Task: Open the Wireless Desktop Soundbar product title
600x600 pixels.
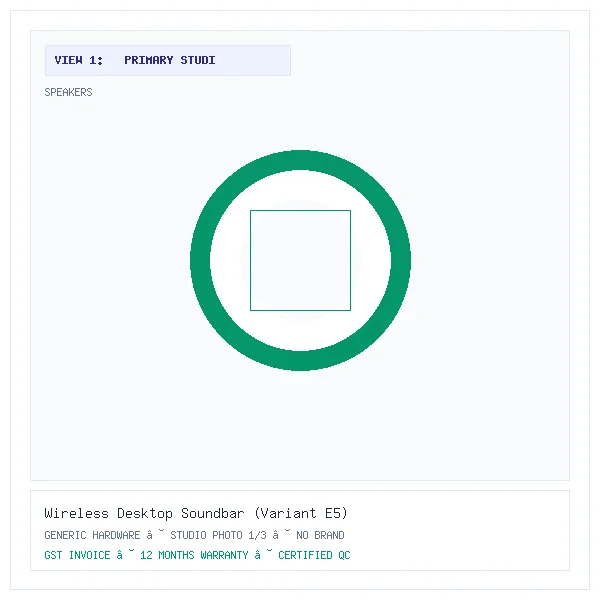Action: (x=196, y=513)
